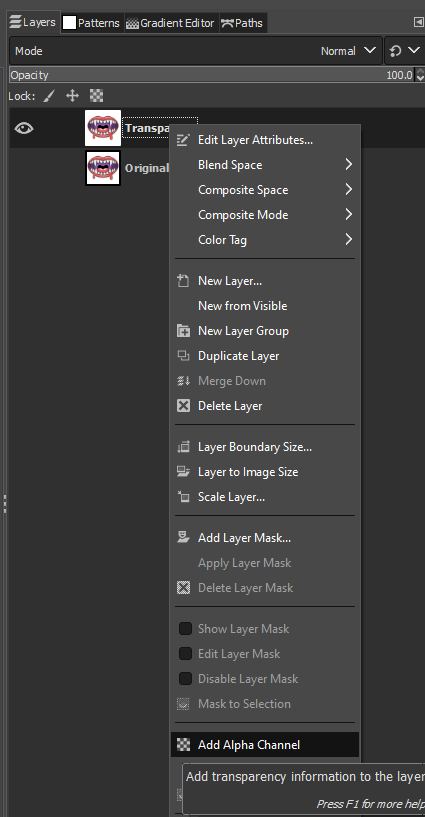Expand the Color Tag submenu
The width and height of the screenshot is (425, 817).
point(265,240)
